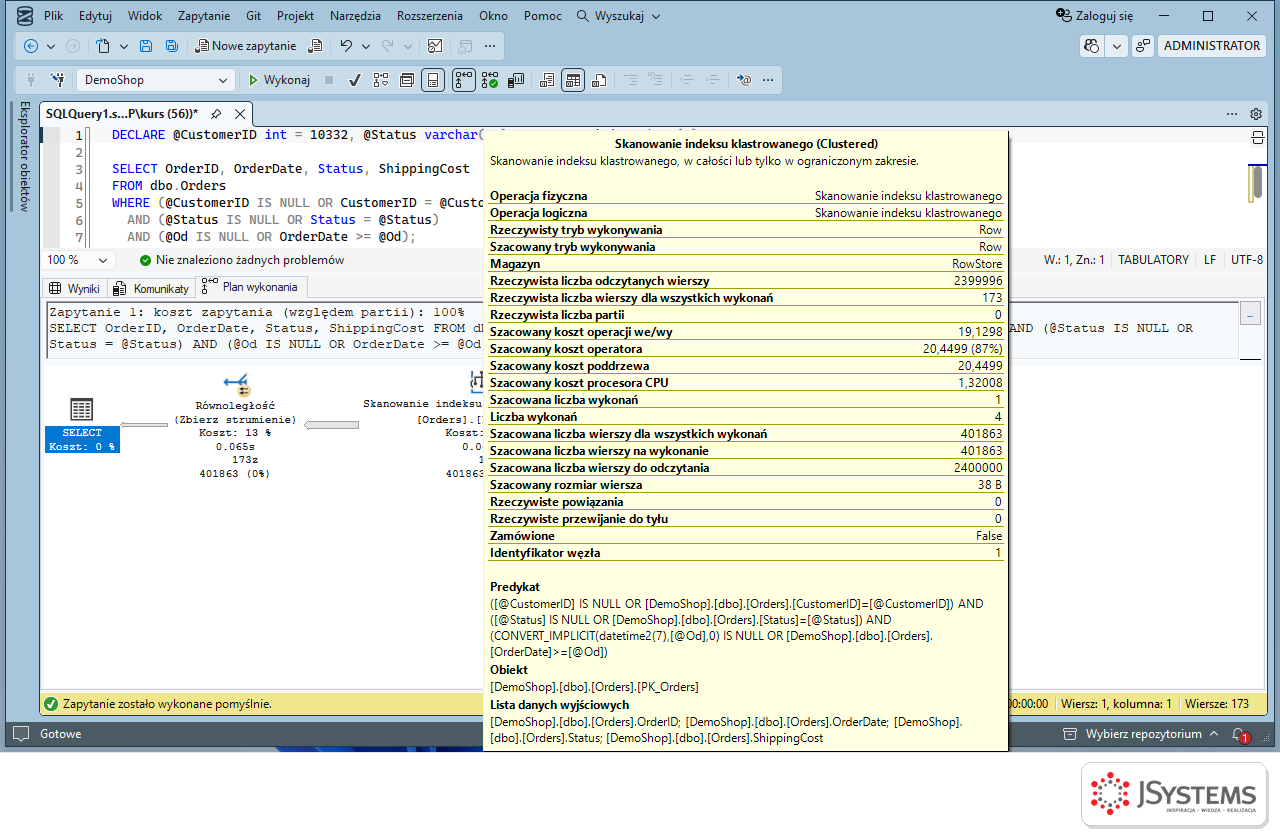Click the Undo arrow icon
The width and height of the screenshot is (1280, 835).
pyautogui.click(x=346, y=46)
